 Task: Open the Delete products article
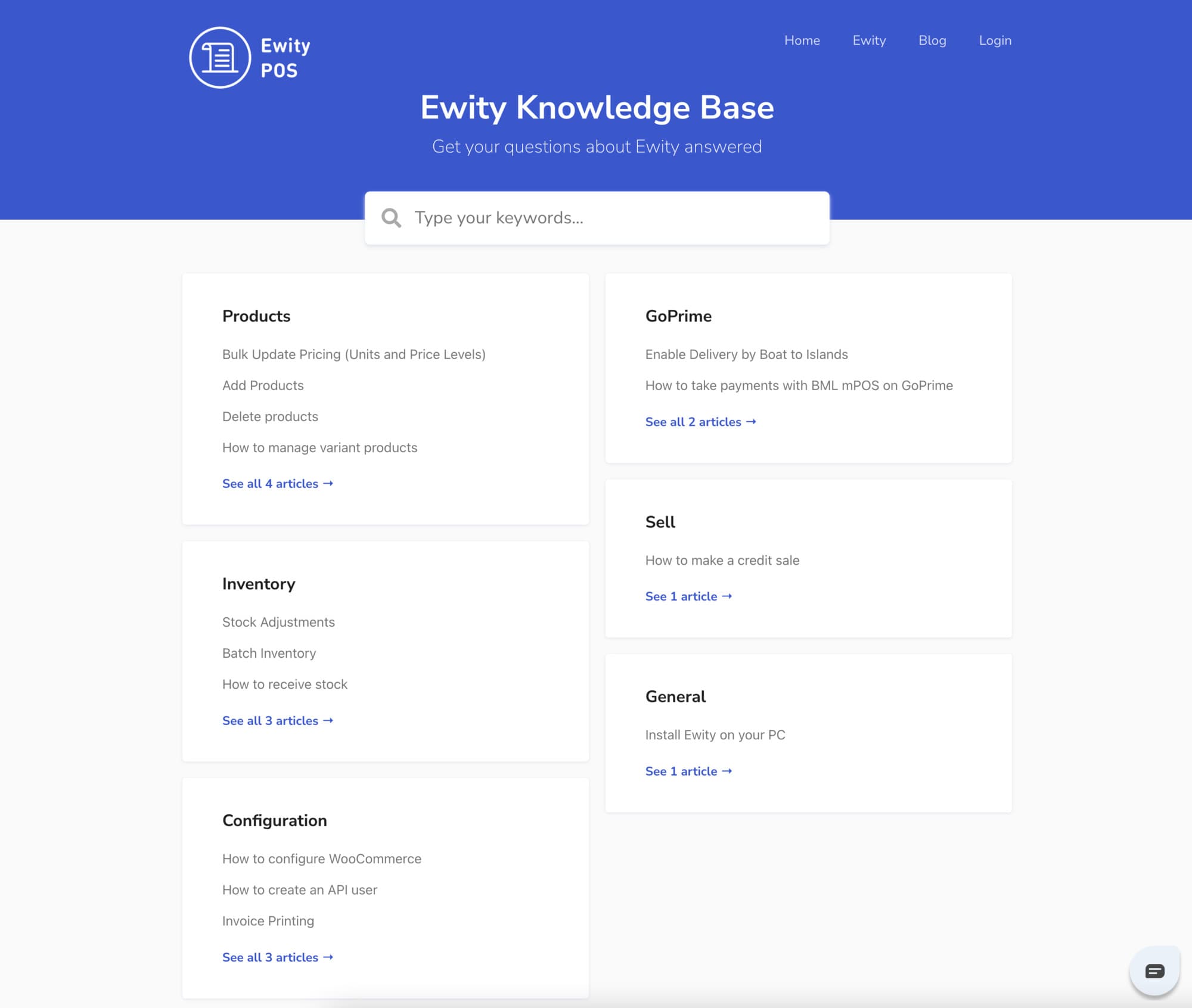point(270,416)
